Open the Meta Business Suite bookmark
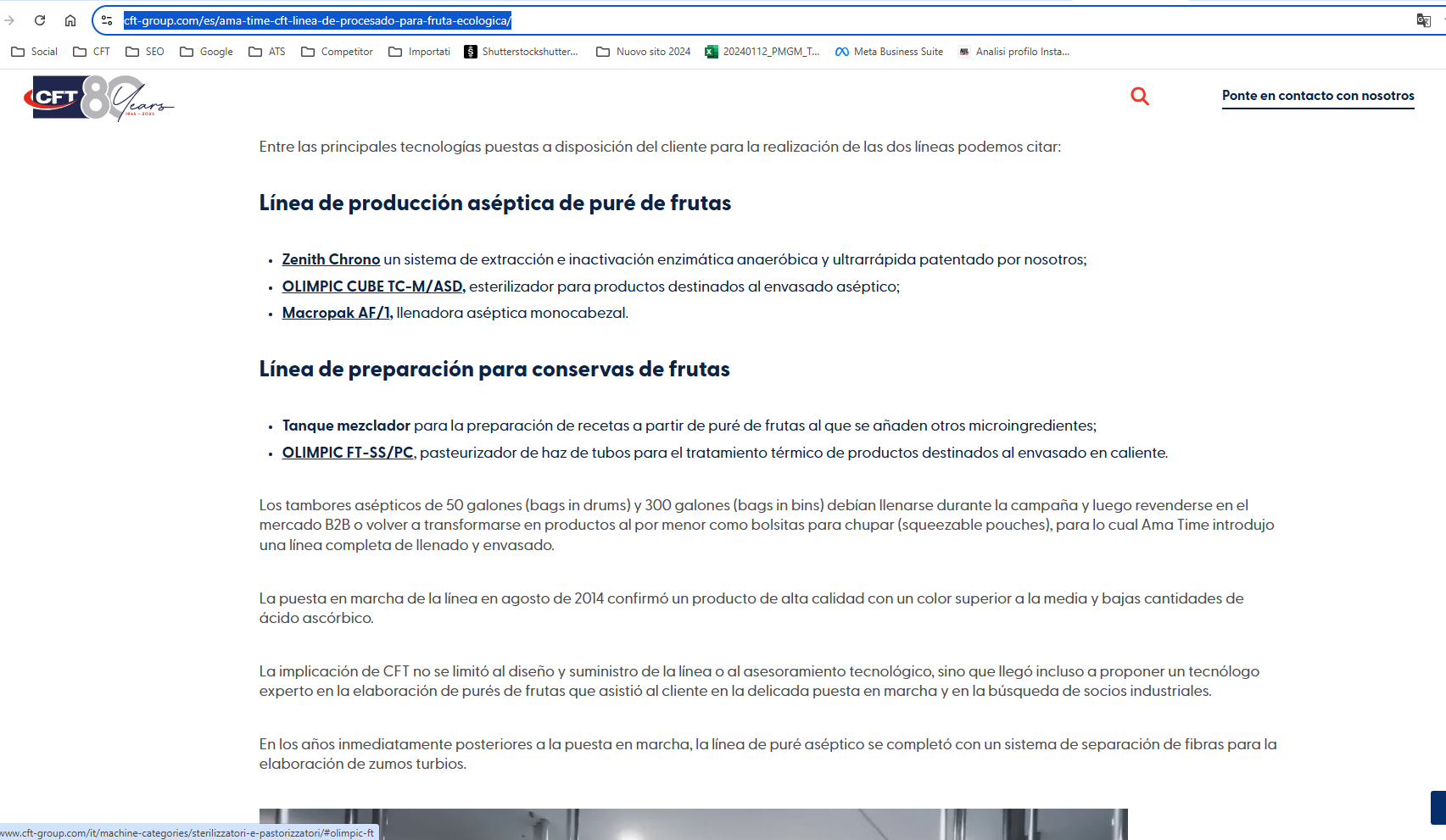Screen dimensions: 1446x840 click(x=889, y=52)
